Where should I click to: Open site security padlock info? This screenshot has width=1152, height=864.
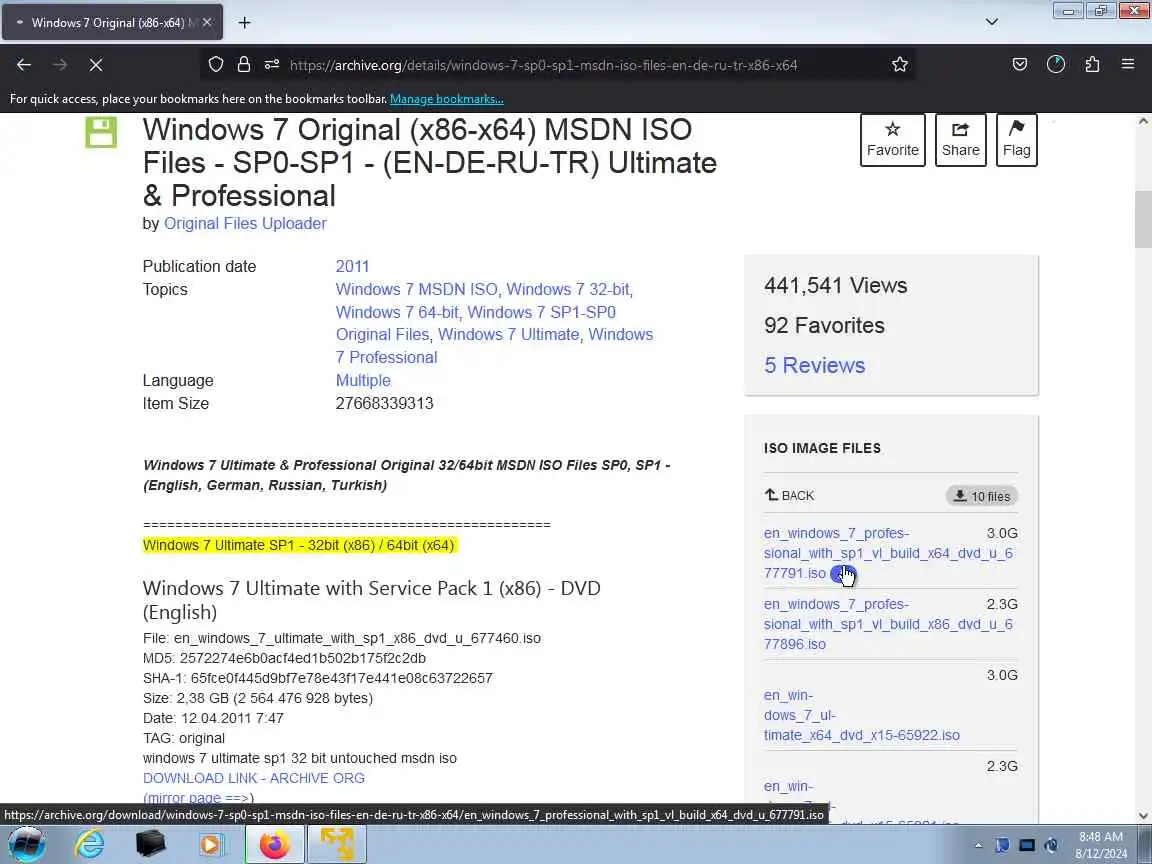[244, 65]
